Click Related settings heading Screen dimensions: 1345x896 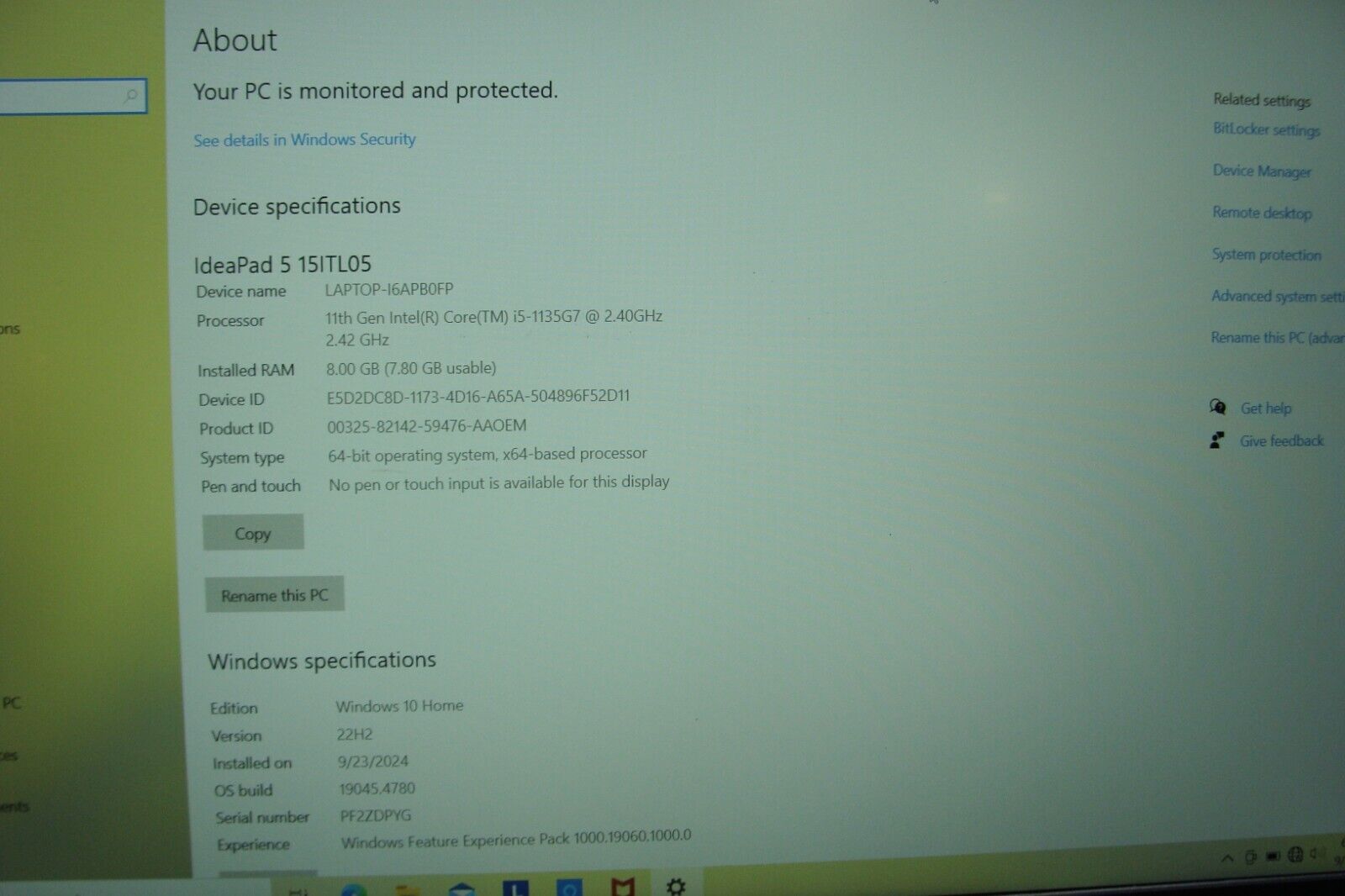[1262, 99]
